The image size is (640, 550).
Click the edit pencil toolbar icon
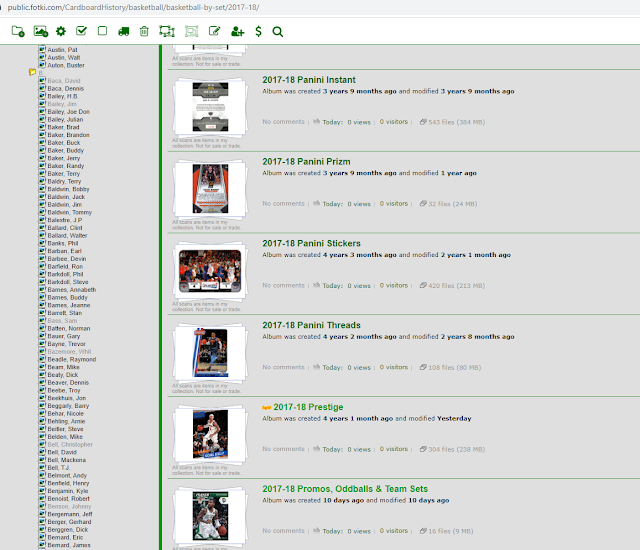click(x=214, y=31)
